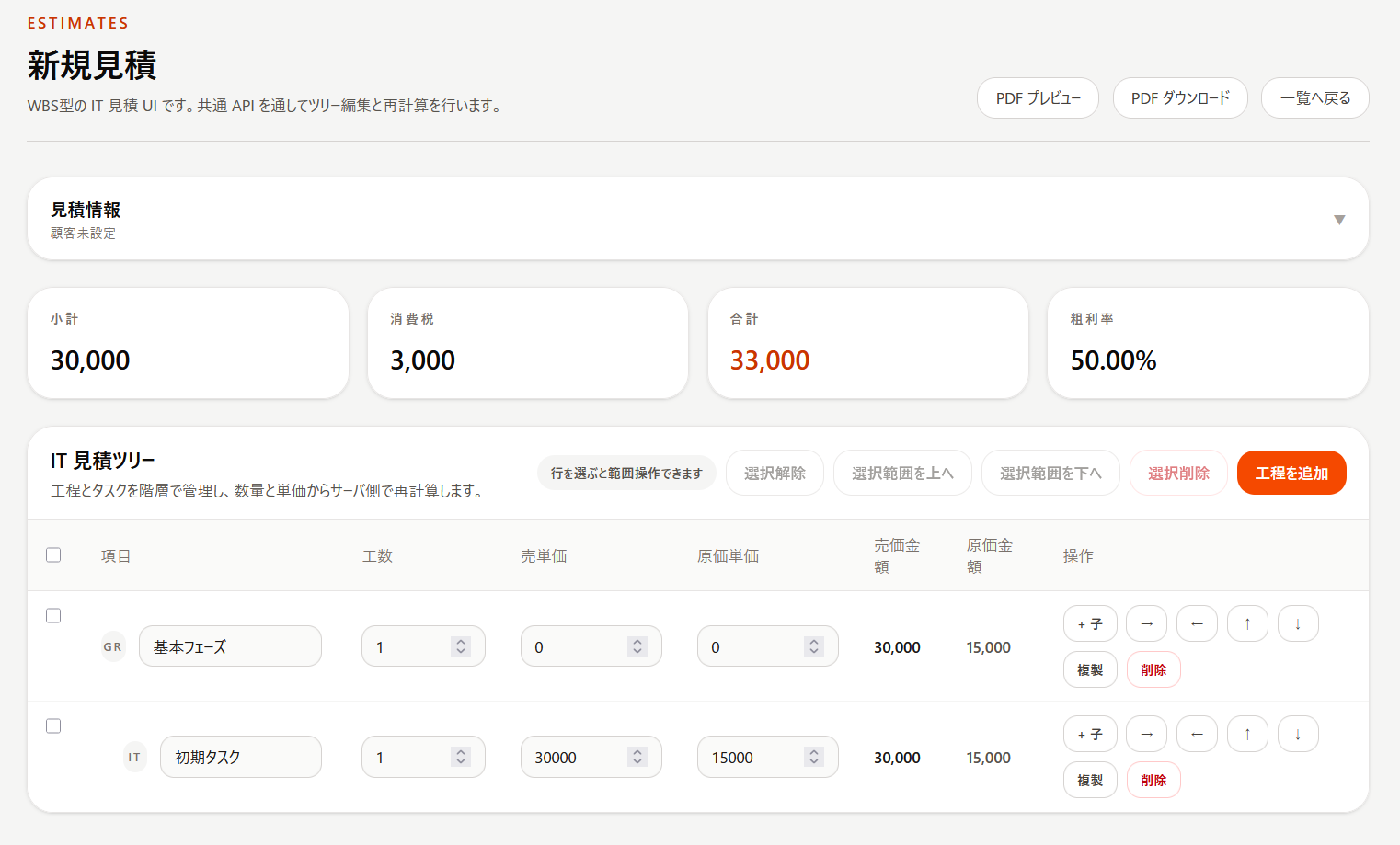Move the 初期タスク row down
This screenshot has height=845, width=1400.
coord(1298,734)
